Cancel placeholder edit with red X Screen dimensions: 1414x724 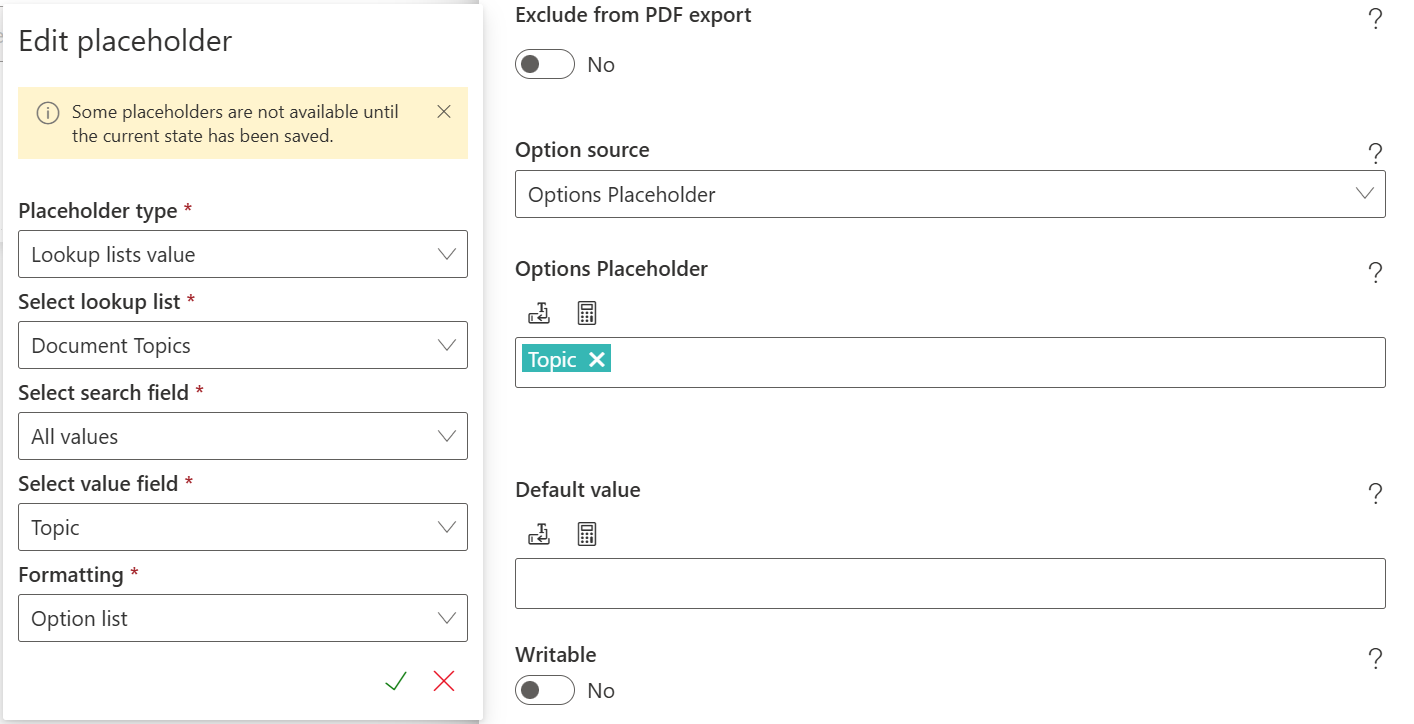coord(444,682)
